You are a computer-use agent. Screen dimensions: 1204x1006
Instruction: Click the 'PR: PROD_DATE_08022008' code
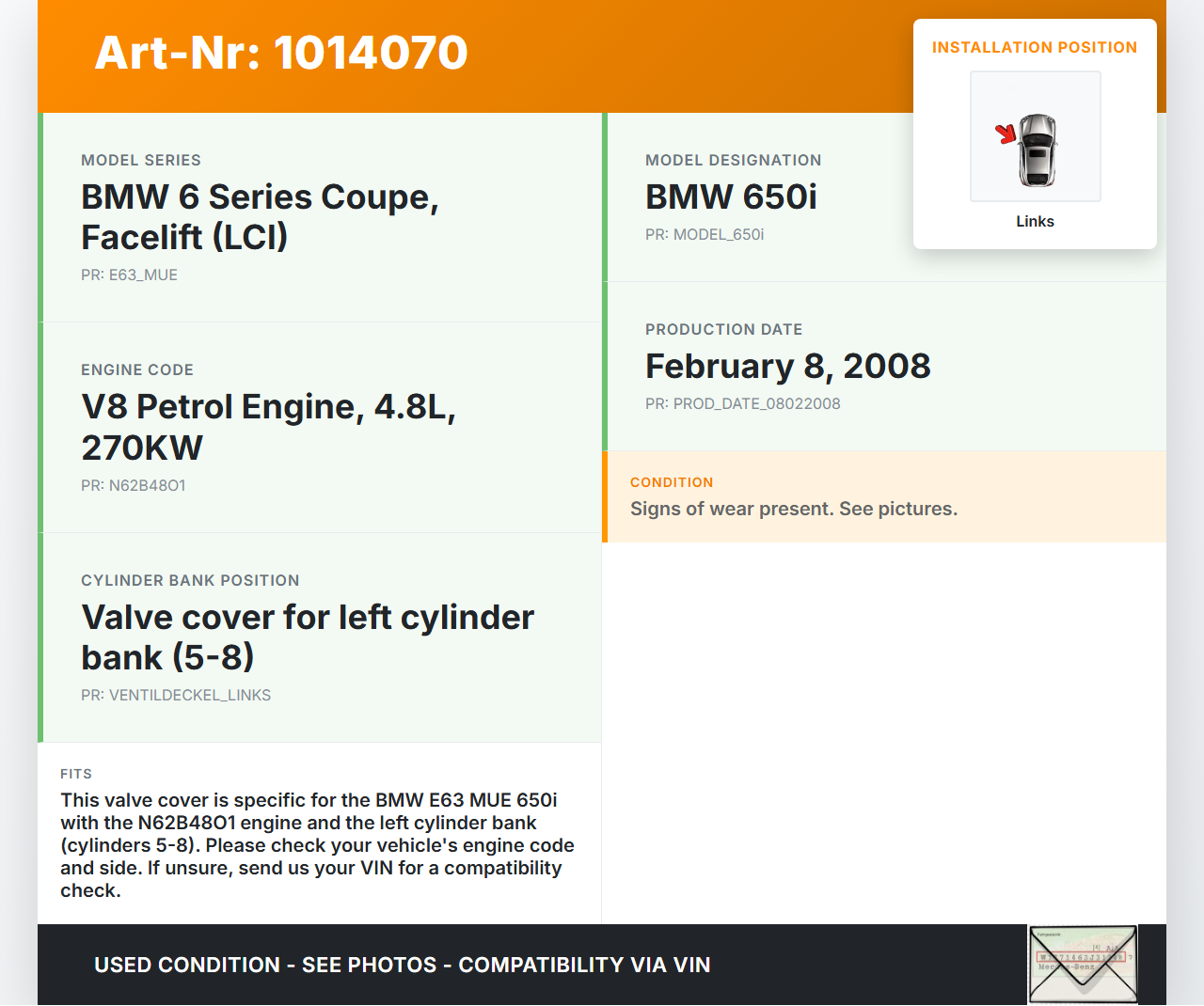coord(742,403)
